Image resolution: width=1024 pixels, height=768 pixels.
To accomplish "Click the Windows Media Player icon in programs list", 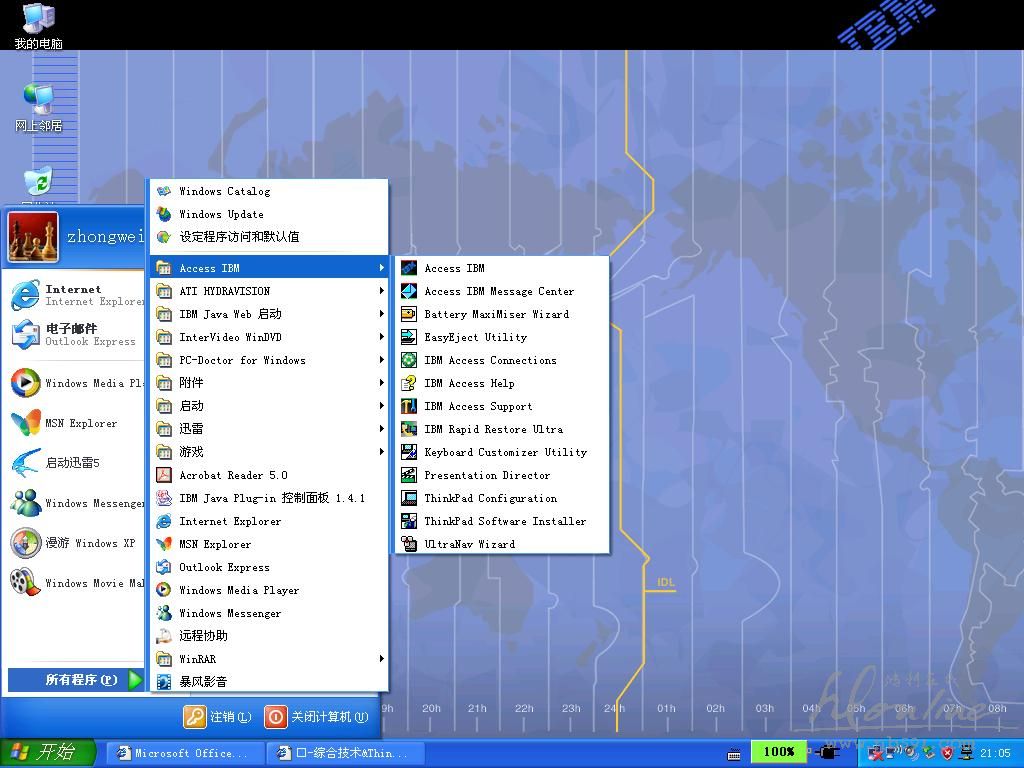I will click(164, 590).
